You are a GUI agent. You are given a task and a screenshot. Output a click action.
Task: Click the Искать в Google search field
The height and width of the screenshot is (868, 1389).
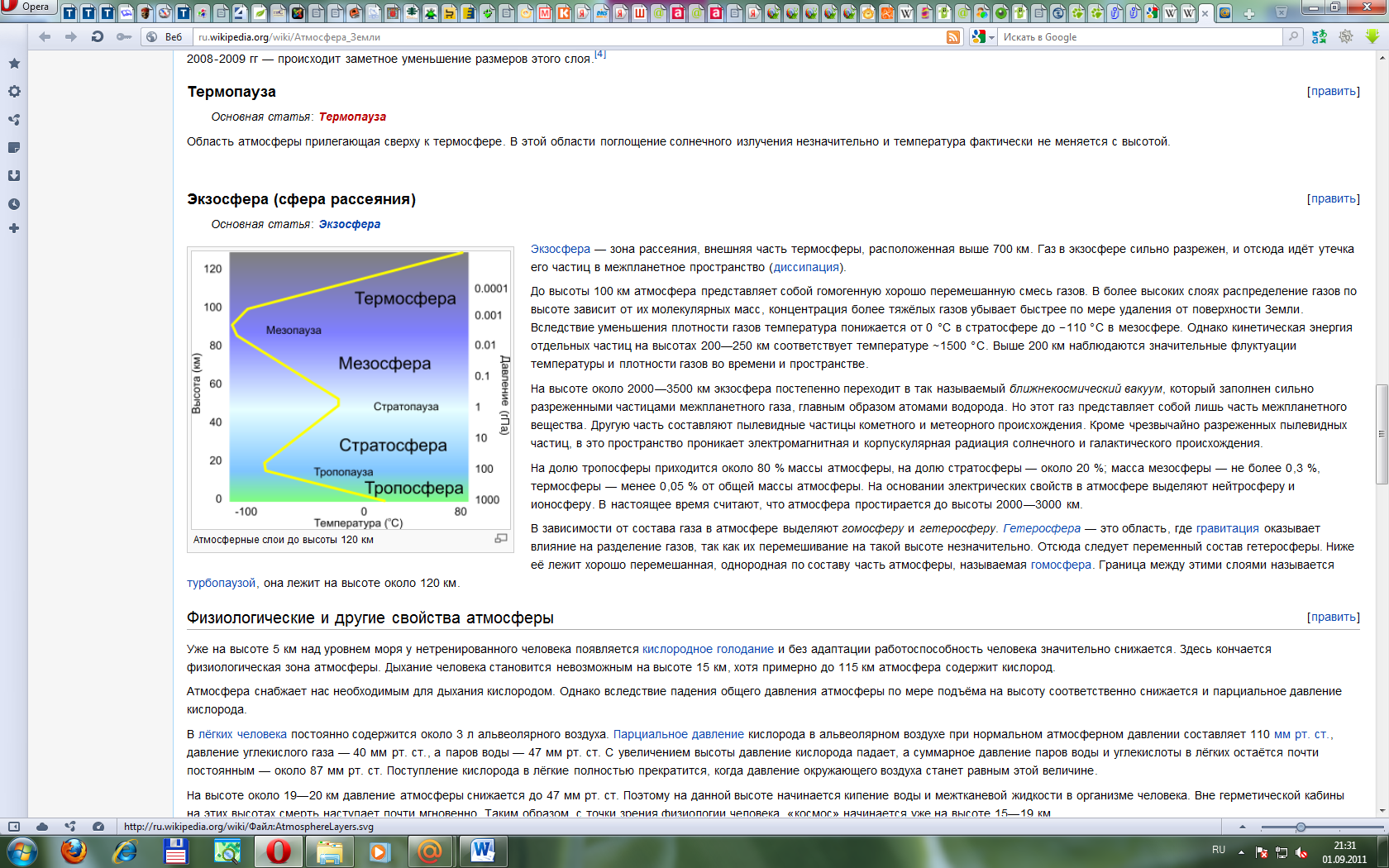[1141, 37]
